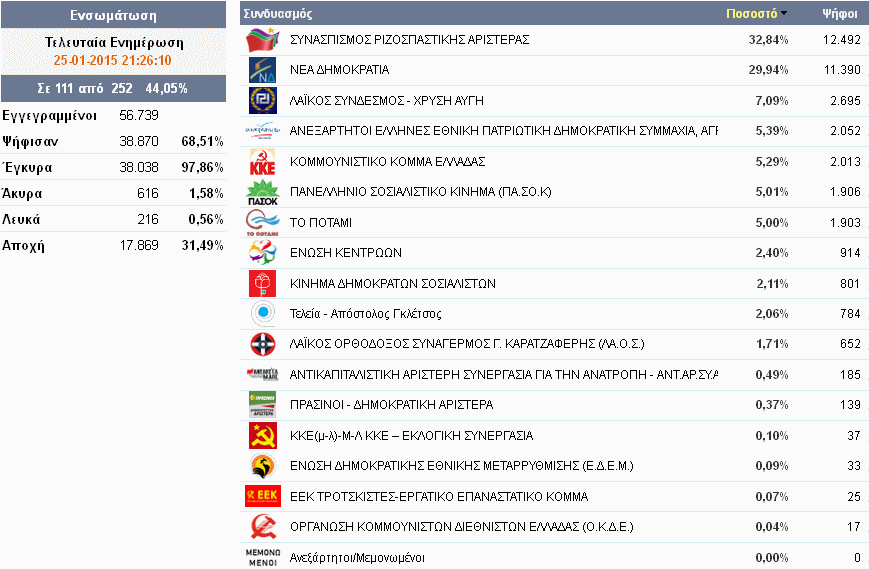Select the Golden Dawn meander logo

click(x=260, y=101)
